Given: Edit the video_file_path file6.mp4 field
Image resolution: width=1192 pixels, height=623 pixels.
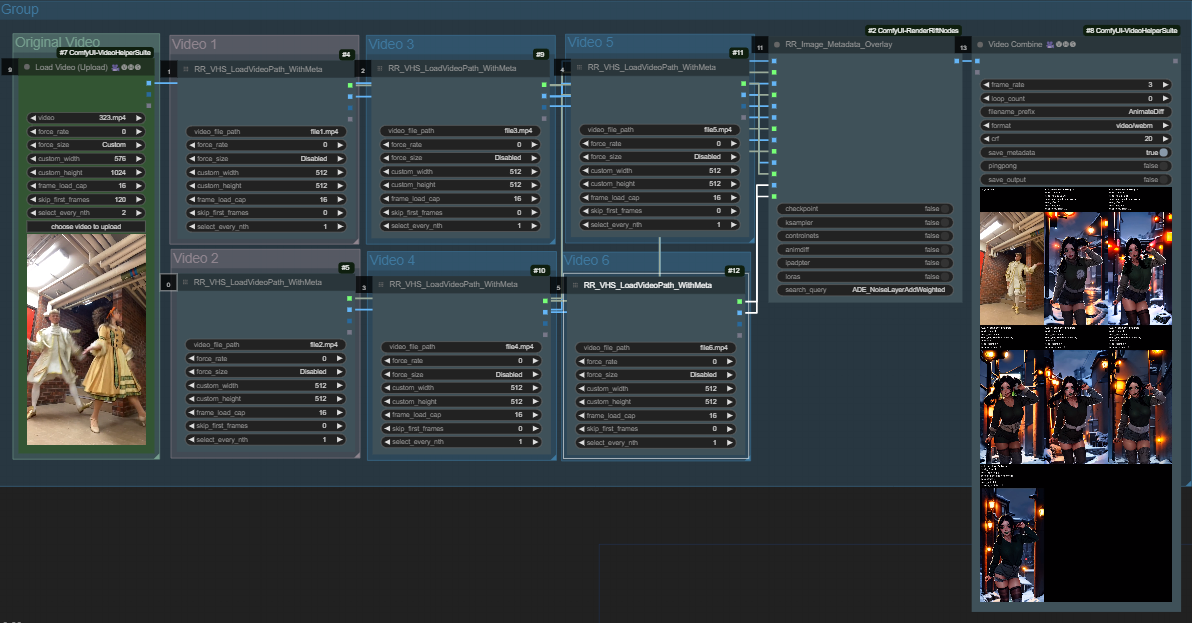Looking at the screenshot, I should point(655,347).
